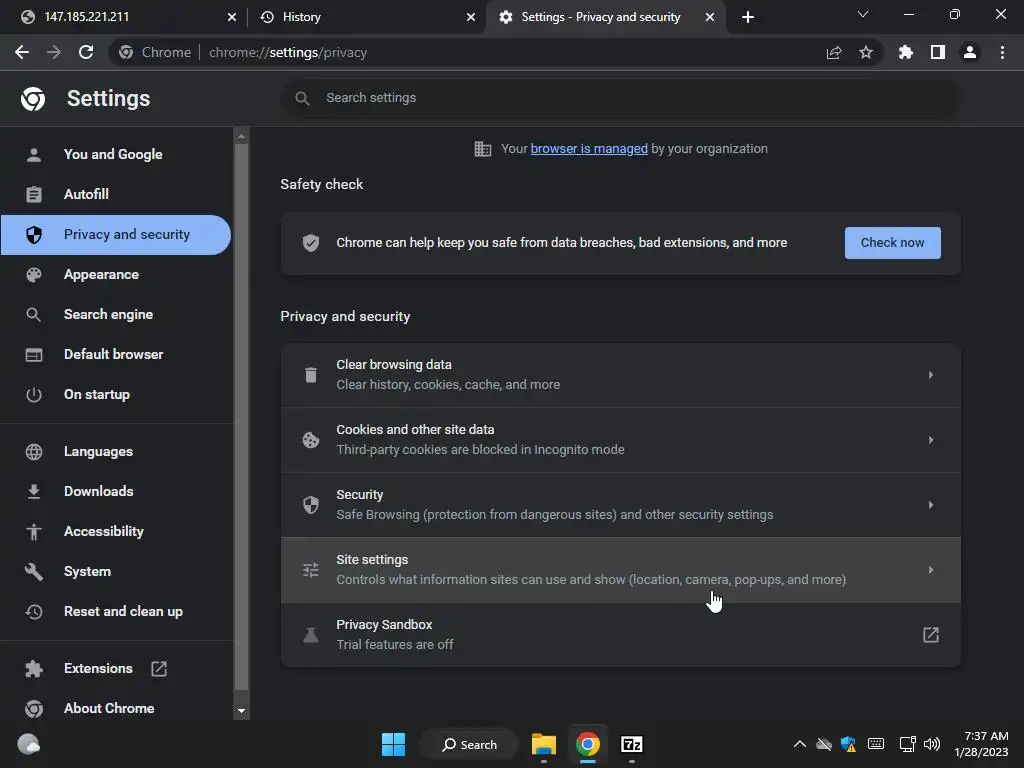Open Languages settings
This screenshot has height=768, width=1024.
click(x=116, y=451)
